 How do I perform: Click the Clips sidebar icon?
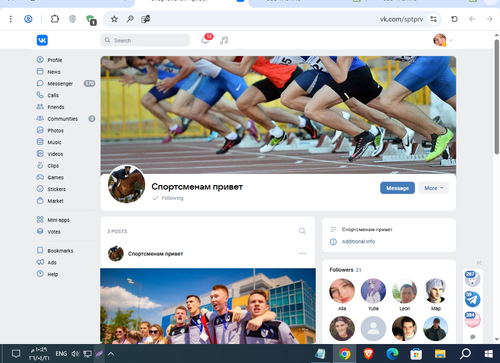click(x=40, y=165)
